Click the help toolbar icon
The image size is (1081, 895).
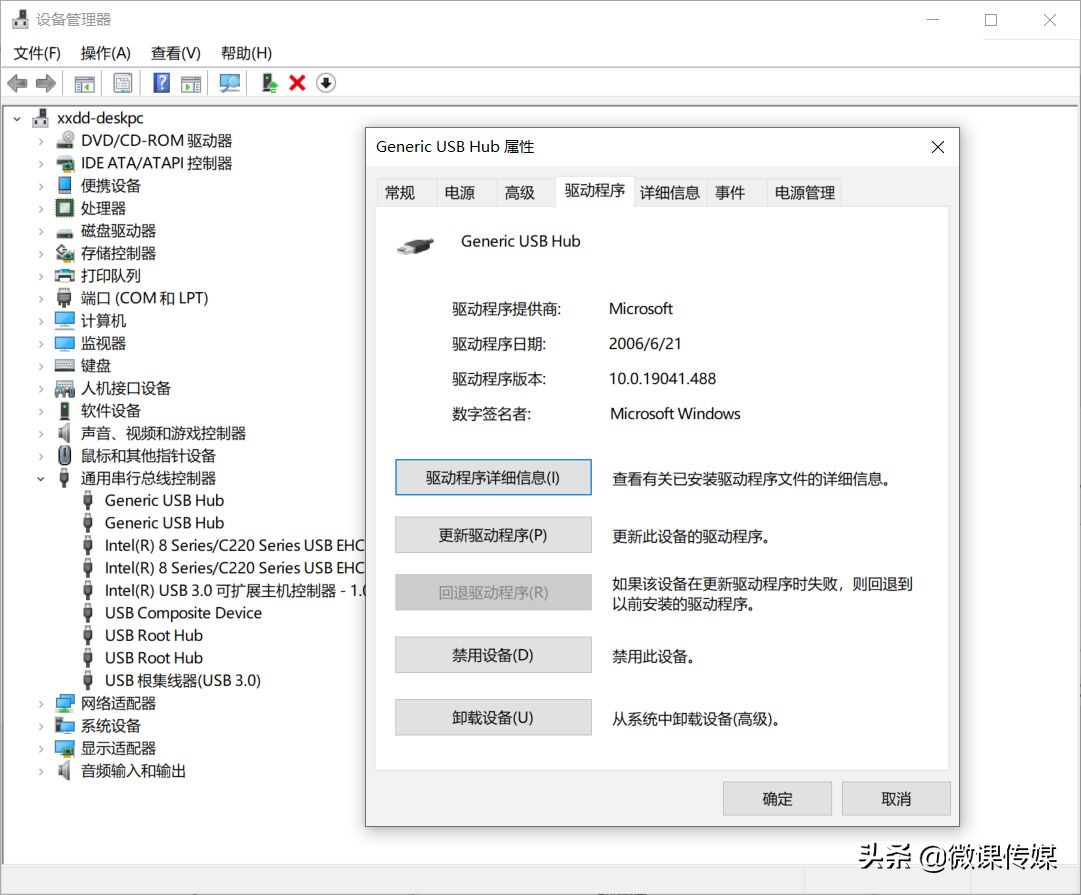click(161, 83)
